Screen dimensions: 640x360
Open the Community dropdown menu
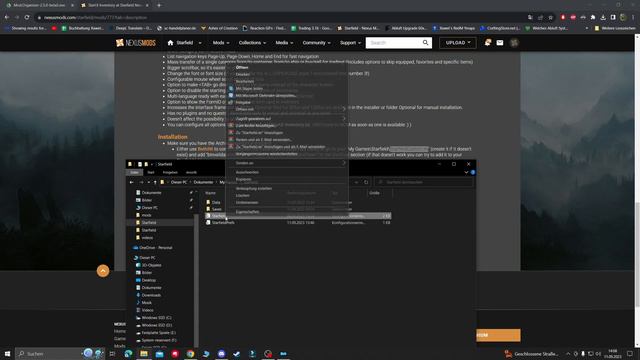[316, 42]
